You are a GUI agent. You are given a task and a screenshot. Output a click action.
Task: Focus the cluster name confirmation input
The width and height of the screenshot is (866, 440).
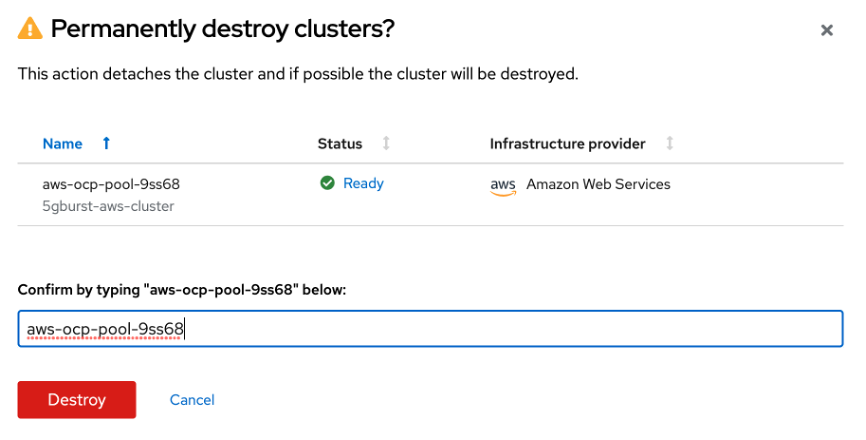tap(430, 329)
